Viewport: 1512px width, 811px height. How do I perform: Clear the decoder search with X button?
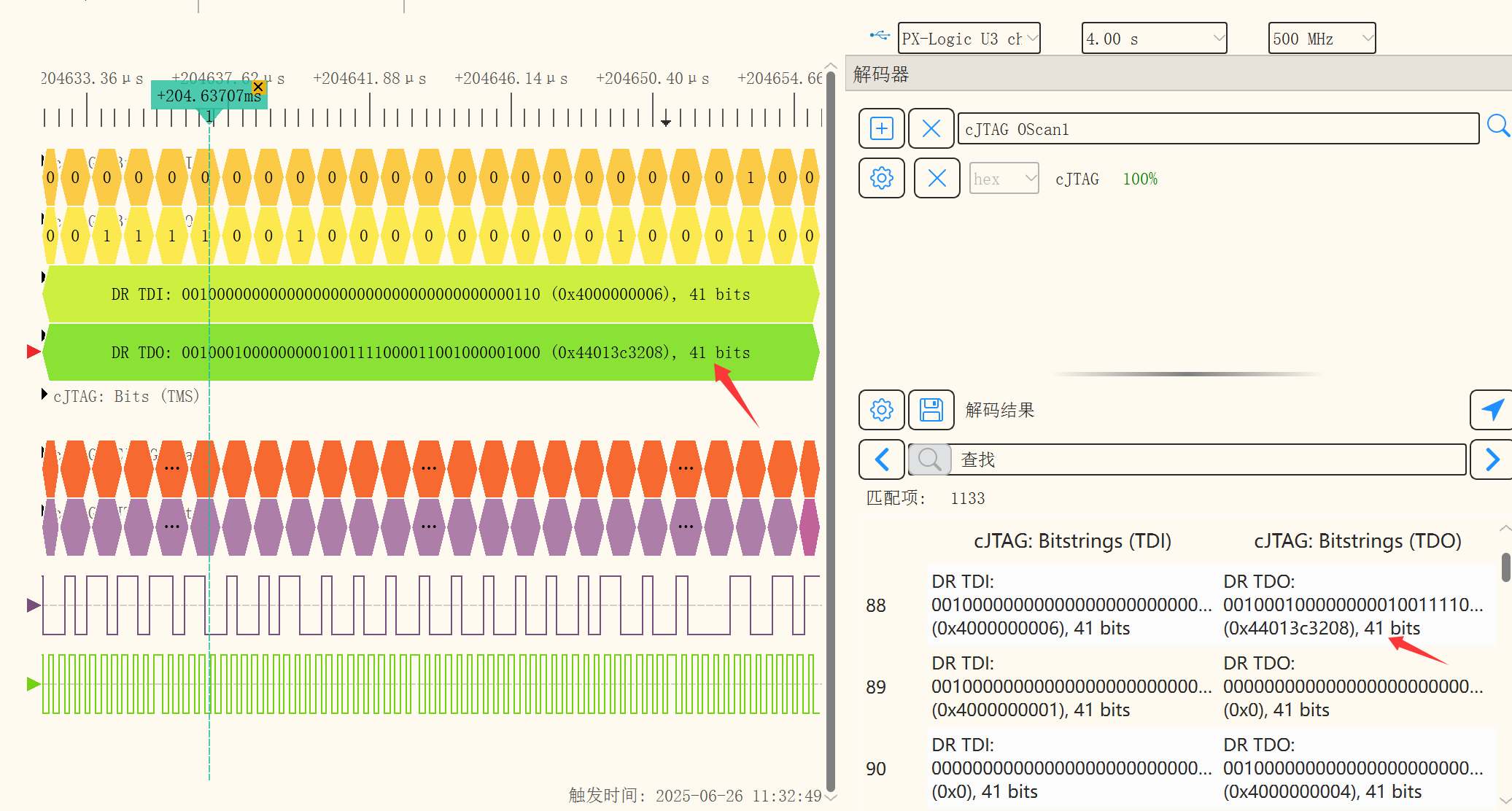click(931, 129)
